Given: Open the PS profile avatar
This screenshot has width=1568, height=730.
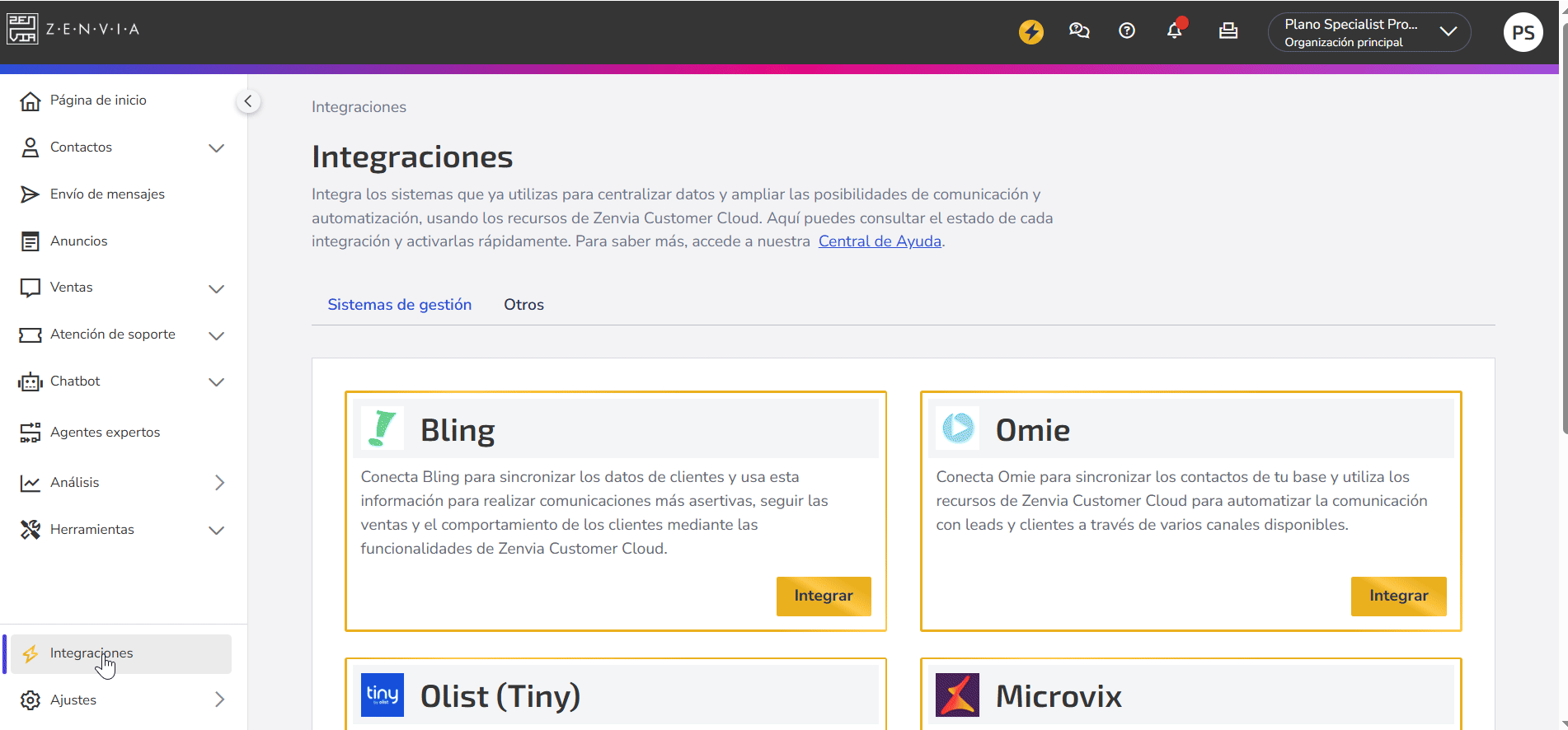Looking at the screenshot, I should [1523, 32].
